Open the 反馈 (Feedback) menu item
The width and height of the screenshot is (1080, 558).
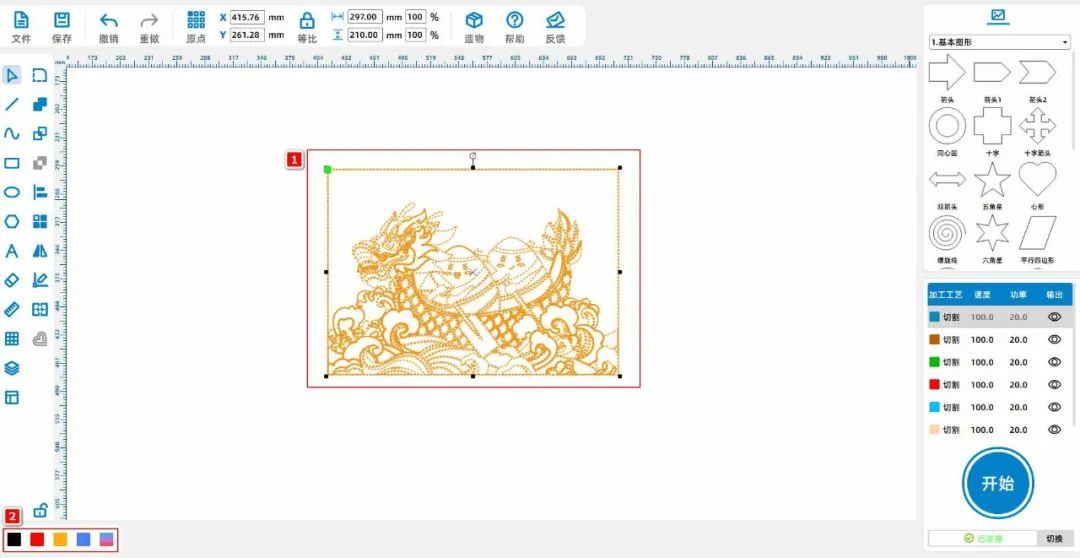pos(555,21)
